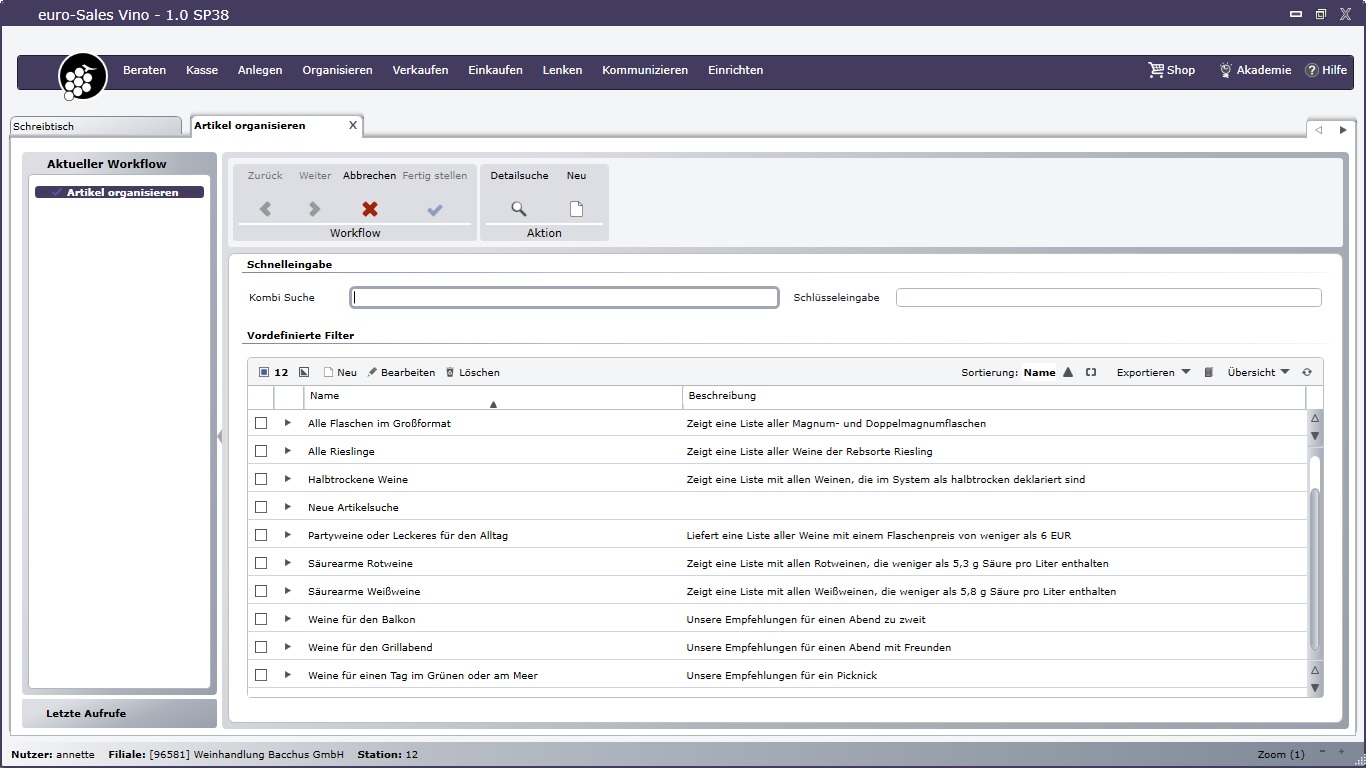Check the Säurearme Rotweine checkbox

pos(261,563)
